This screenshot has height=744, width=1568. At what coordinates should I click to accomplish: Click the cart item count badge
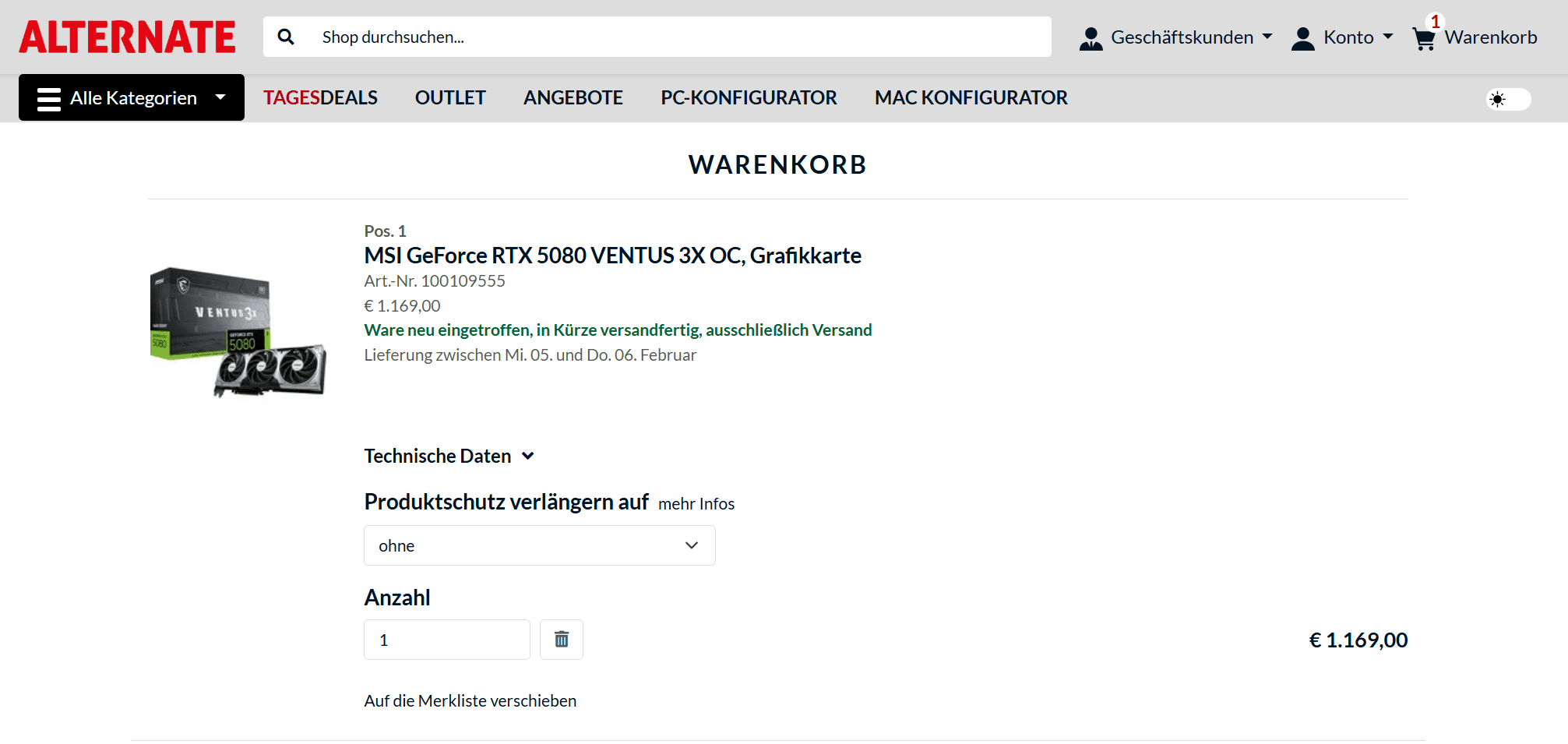pos(1436,22)
